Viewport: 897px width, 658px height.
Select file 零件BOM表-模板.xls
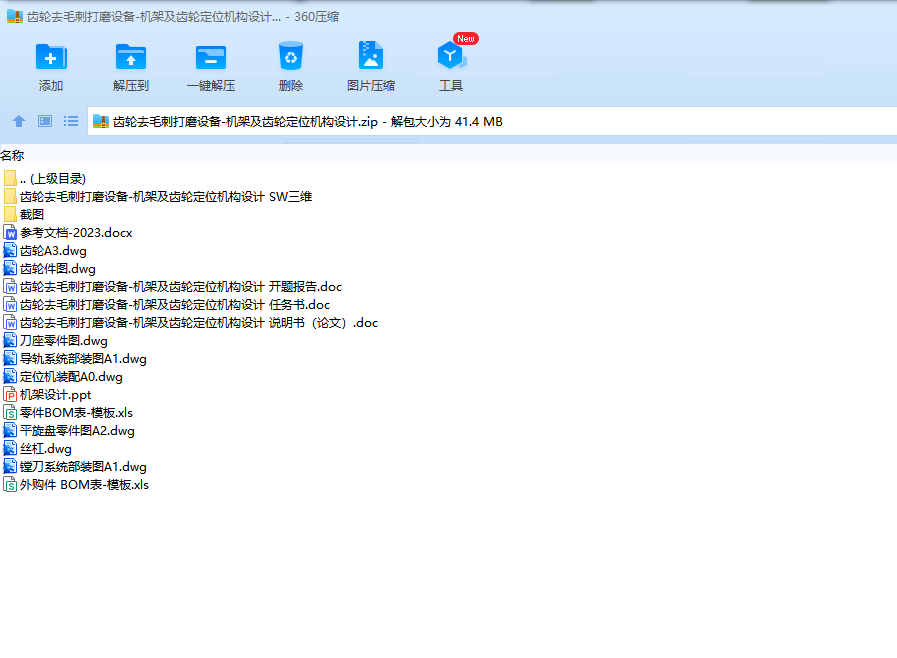(x=68, y=413)
